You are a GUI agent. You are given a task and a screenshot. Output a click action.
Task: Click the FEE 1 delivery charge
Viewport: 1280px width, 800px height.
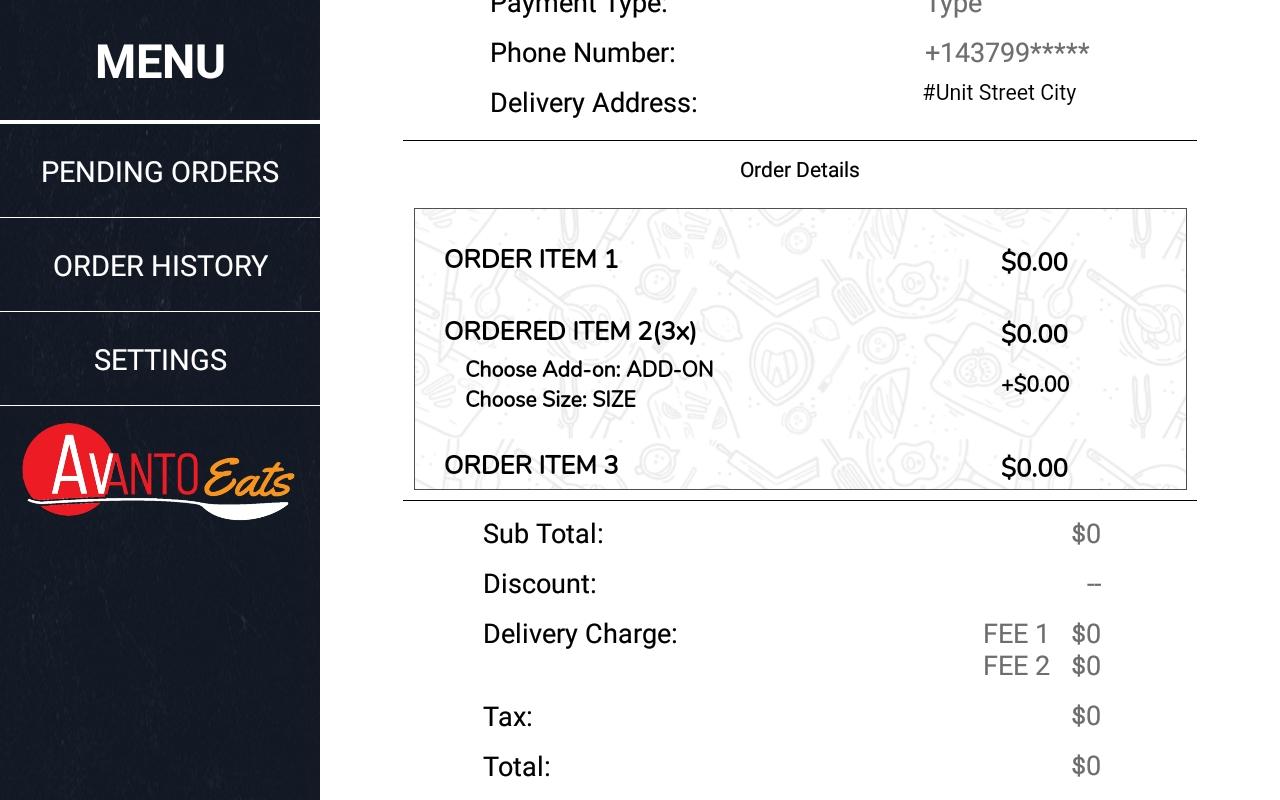1041,634
